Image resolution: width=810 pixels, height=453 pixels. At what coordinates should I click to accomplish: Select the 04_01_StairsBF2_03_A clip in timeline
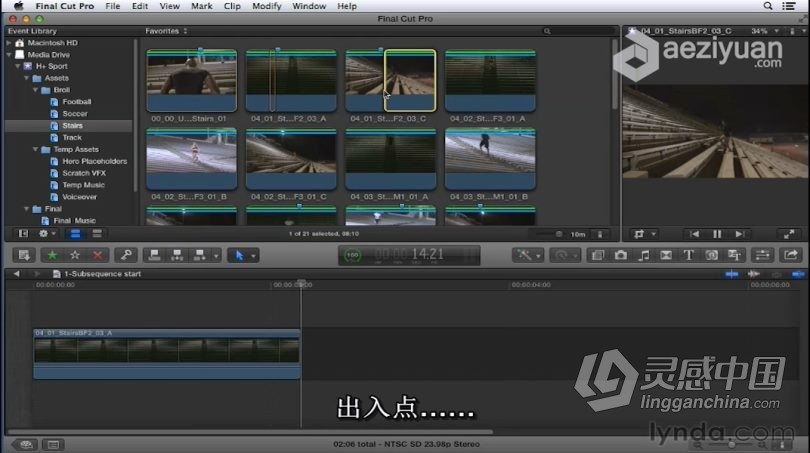tap(166, 354)
